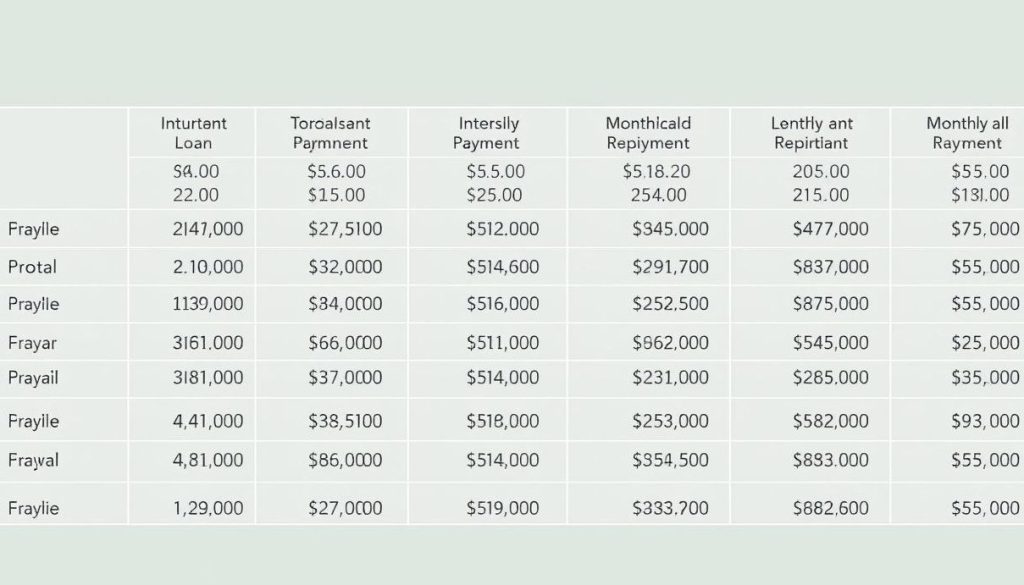Click the "Prayail" row label
This screenshot has width=1024, height=585.
(34, 378)
